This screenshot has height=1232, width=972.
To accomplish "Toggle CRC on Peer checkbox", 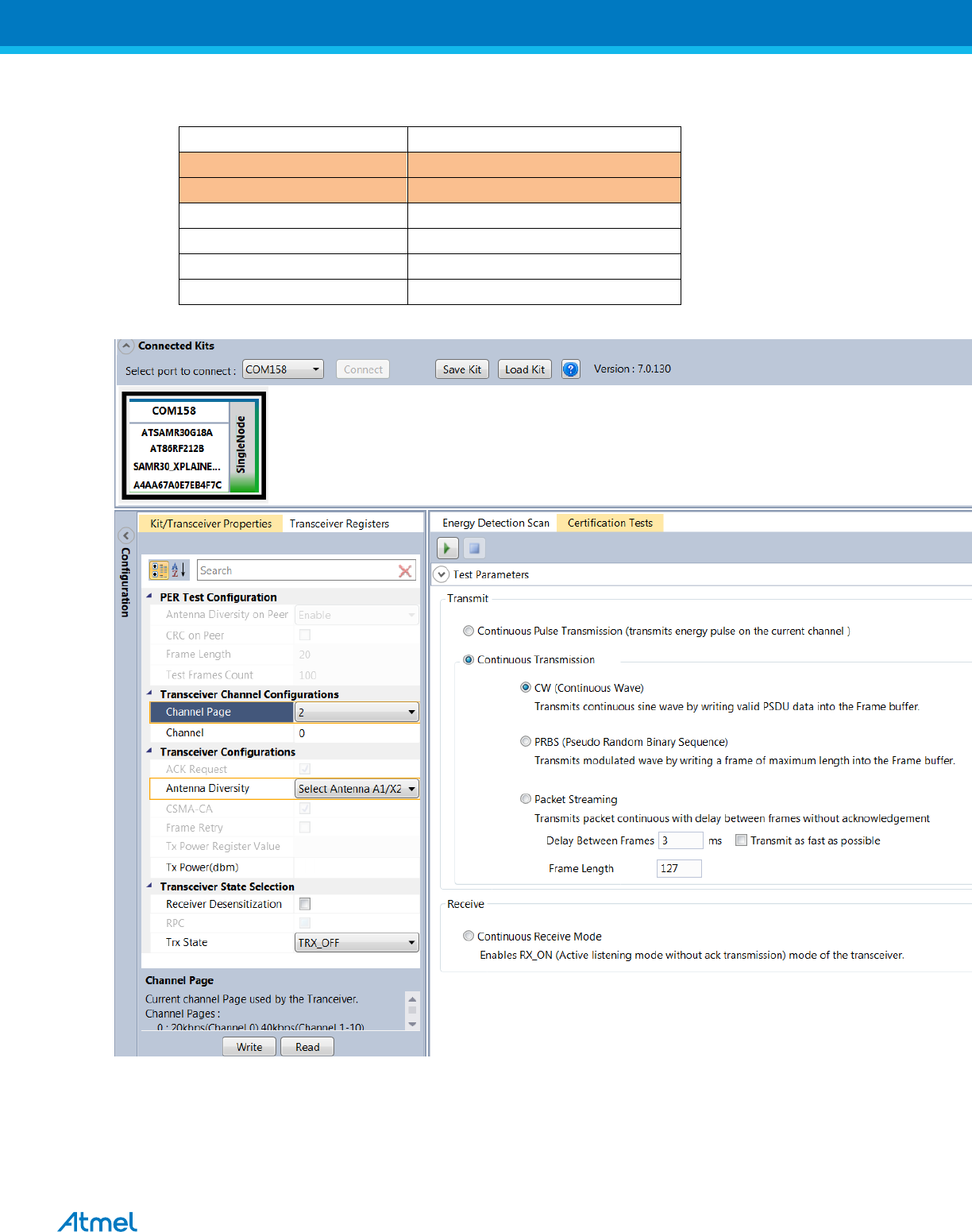I will point(305,635).
